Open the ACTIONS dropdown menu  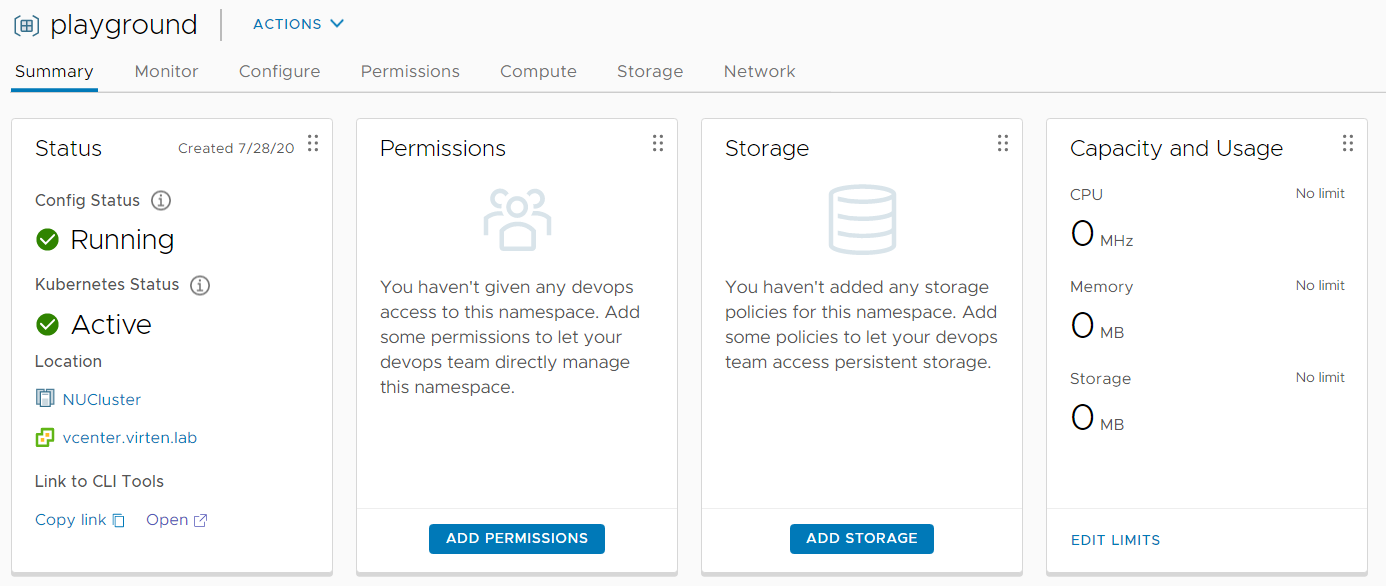[x=298, y=24]
